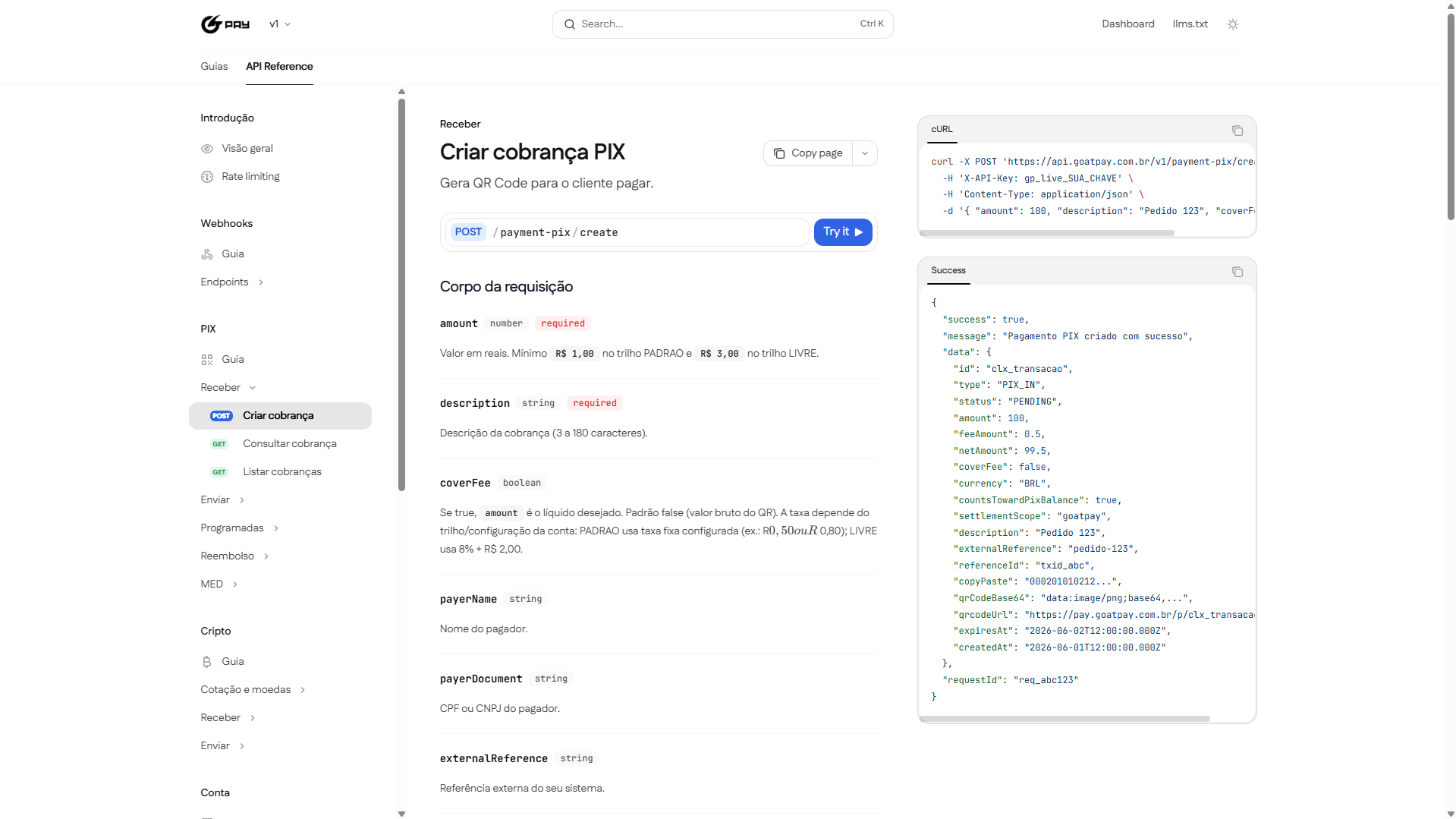Viewport: 1456px width, 819px height.
Task: Switch to the Guias tab
Action: coord(214,67)
